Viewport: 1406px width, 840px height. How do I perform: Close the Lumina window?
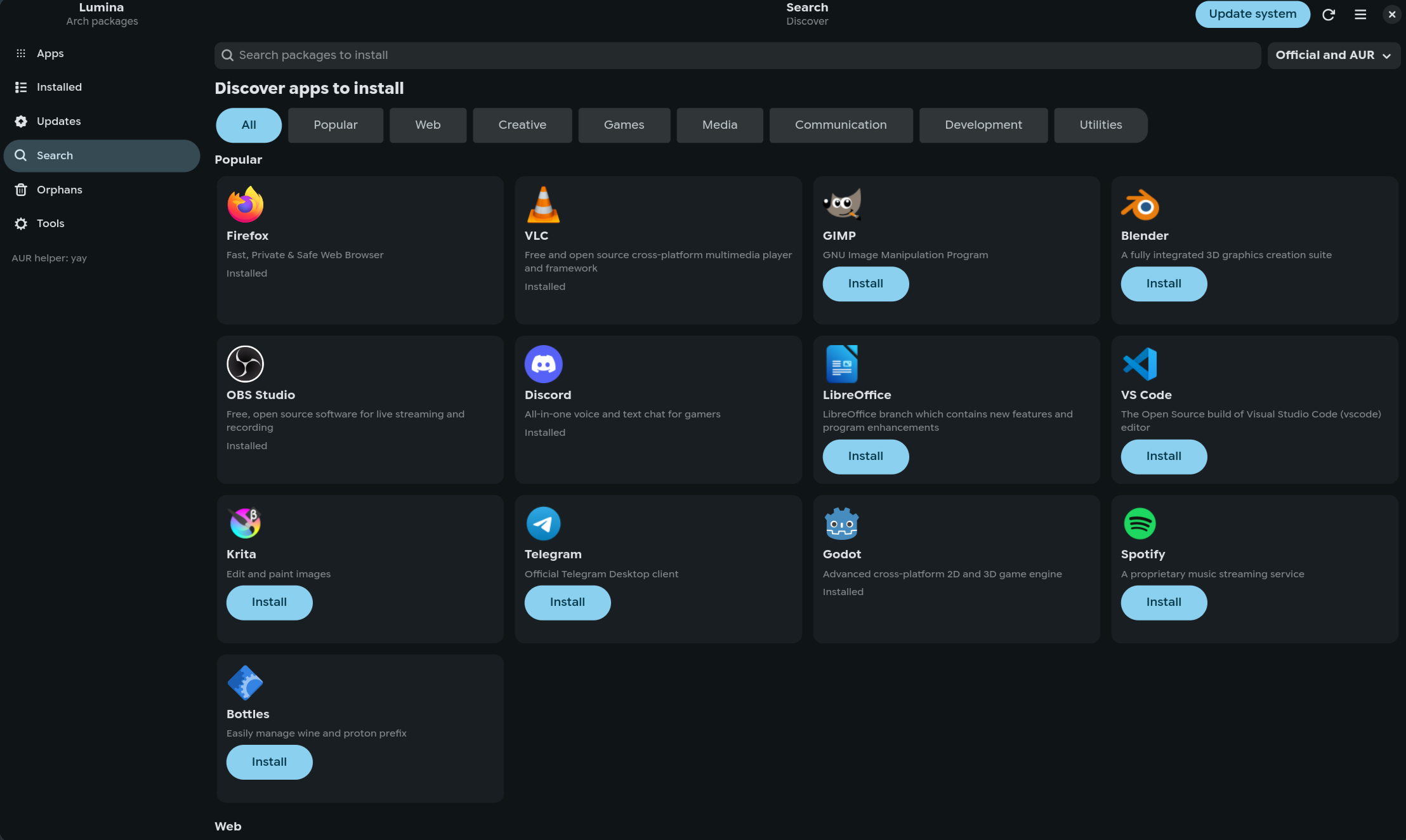(x=1391, y=14)
